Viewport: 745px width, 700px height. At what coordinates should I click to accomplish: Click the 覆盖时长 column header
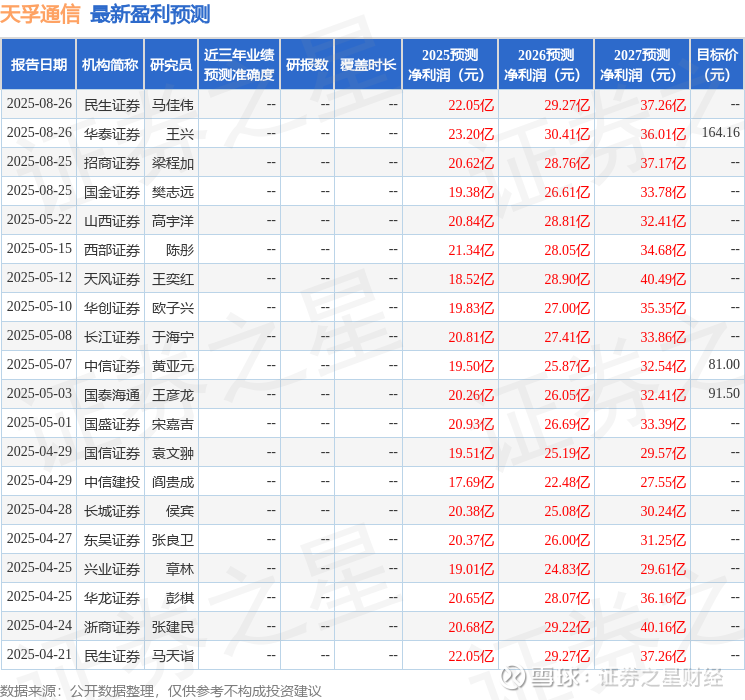click(x=368, y=65)
